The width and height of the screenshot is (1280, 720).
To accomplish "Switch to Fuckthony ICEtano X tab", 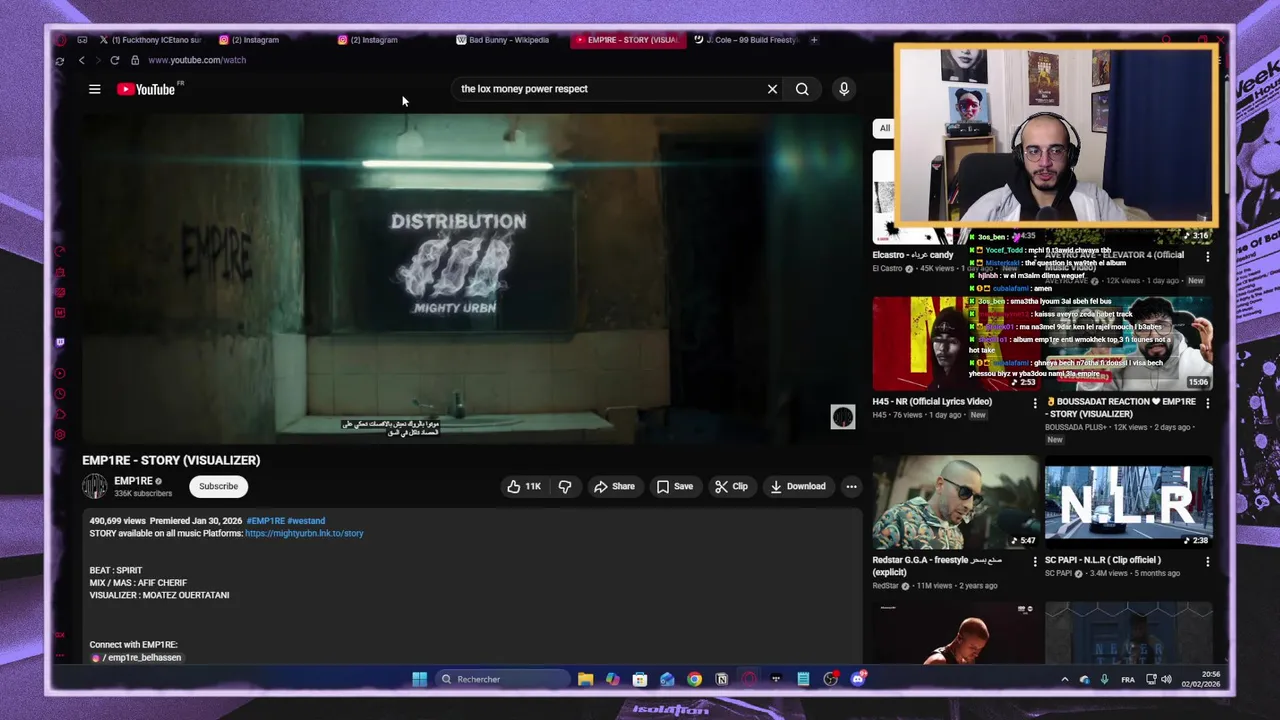I will [x=150, y=40].
